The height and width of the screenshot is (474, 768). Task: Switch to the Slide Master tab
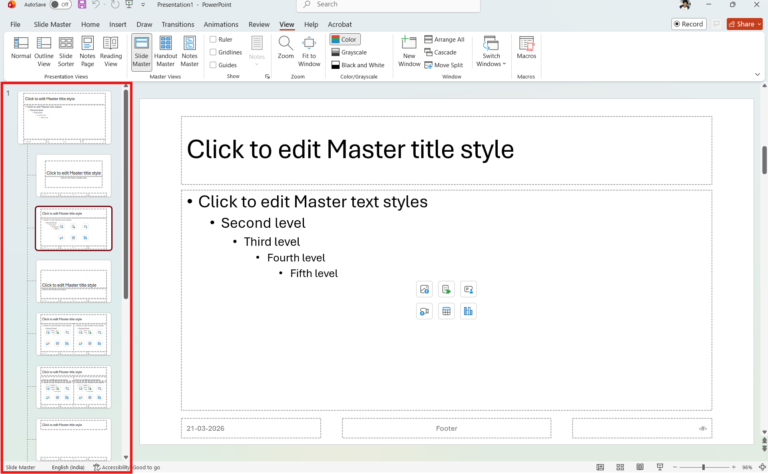[52, 24]
